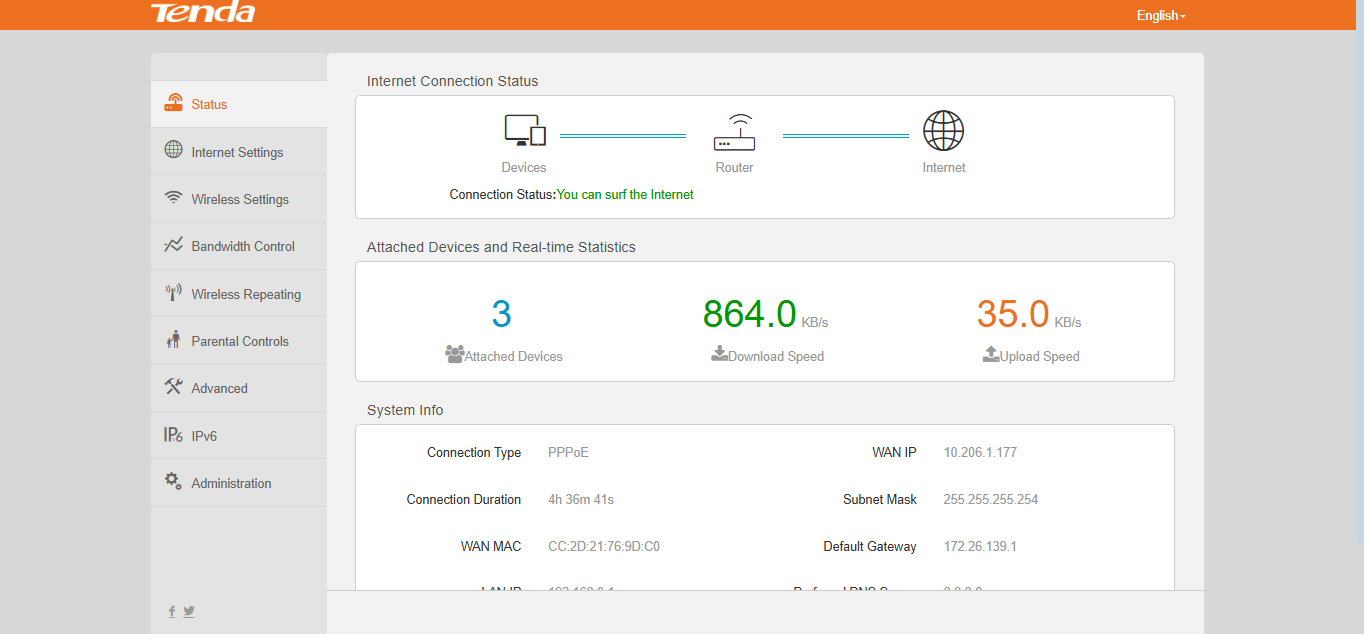Select the Status house icon in sidebar
Viewport: 1364px width, 634px height.
pos(173,103)
